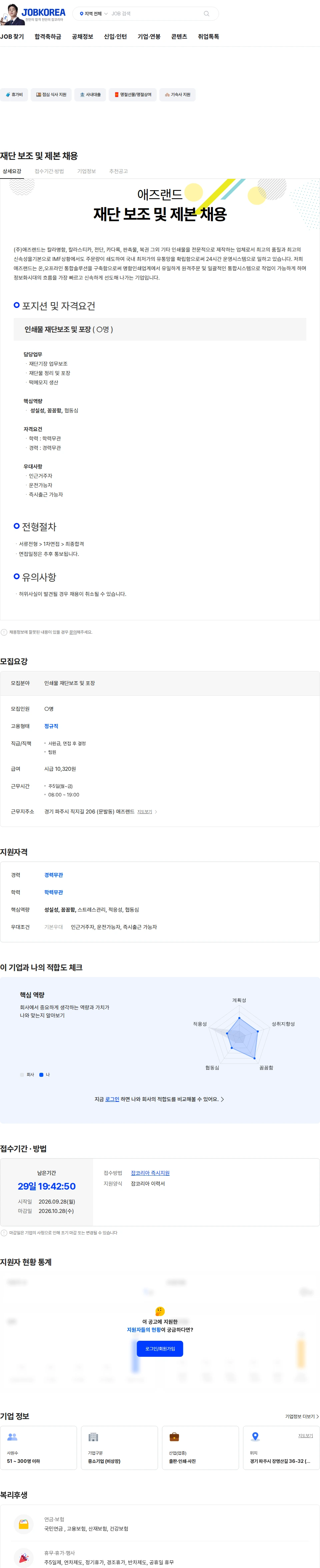Open 기업정보 더보기 link

(x=302, y=1417)
